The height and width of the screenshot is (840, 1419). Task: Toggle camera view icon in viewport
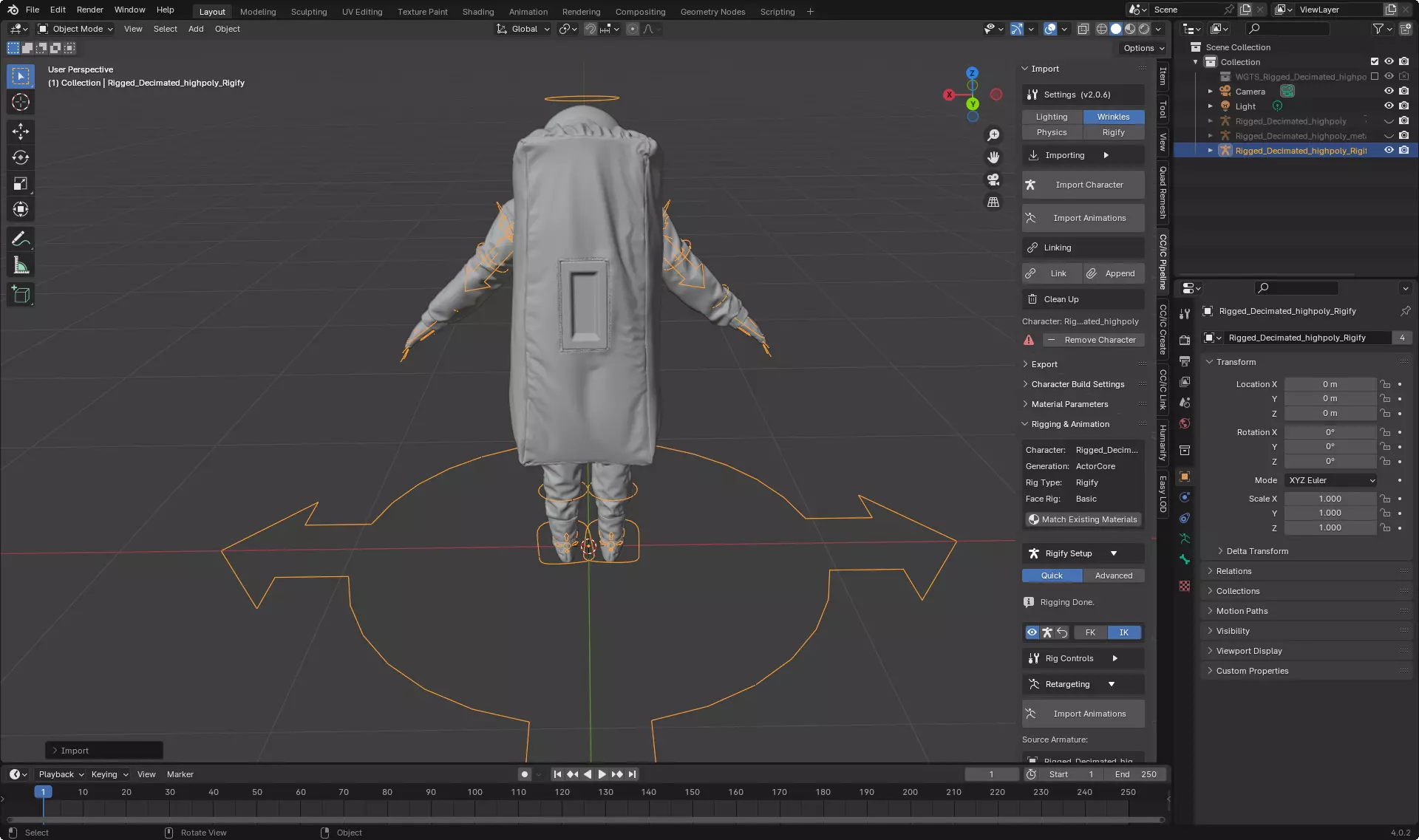(993, 180)
